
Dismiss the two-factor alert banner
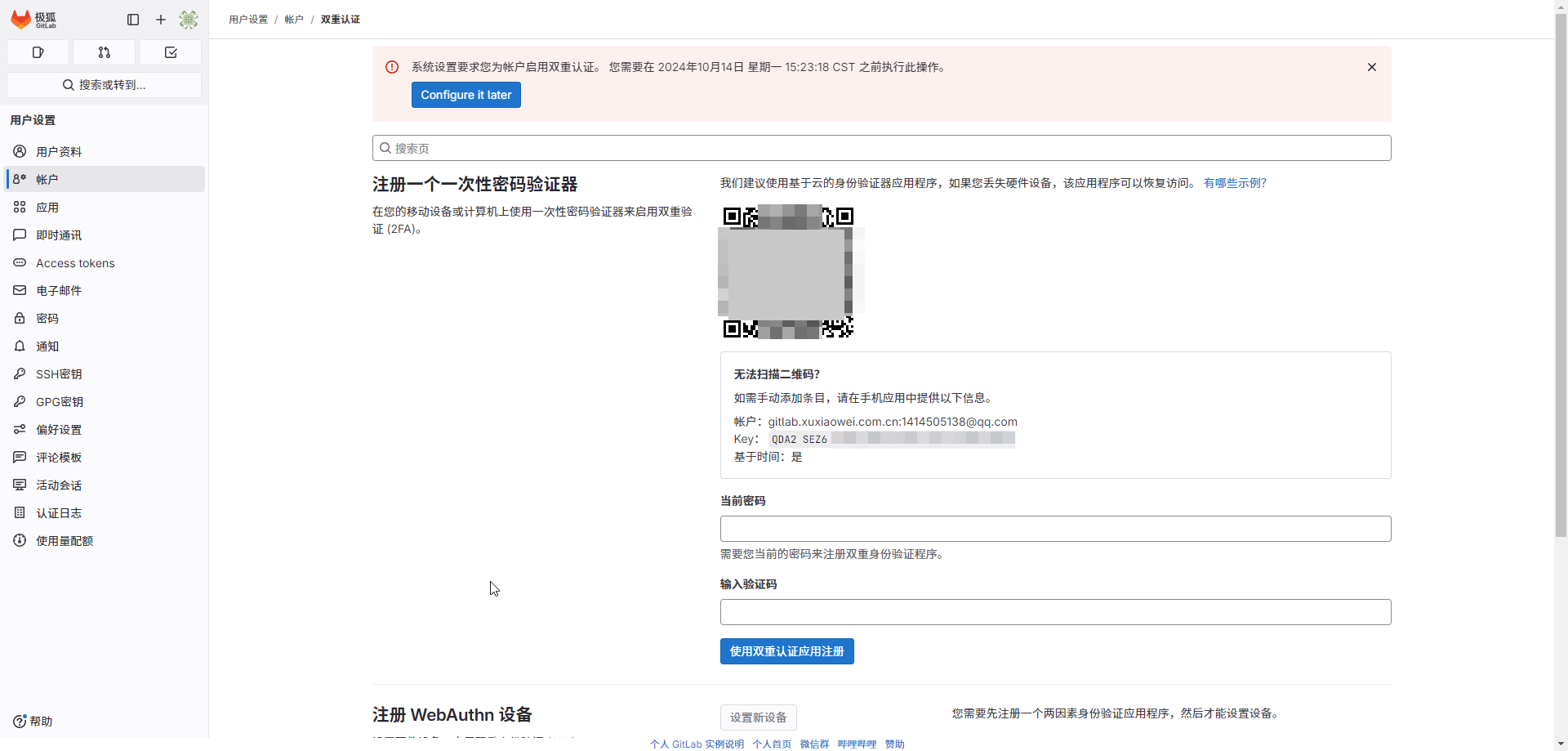[1372, 67]
